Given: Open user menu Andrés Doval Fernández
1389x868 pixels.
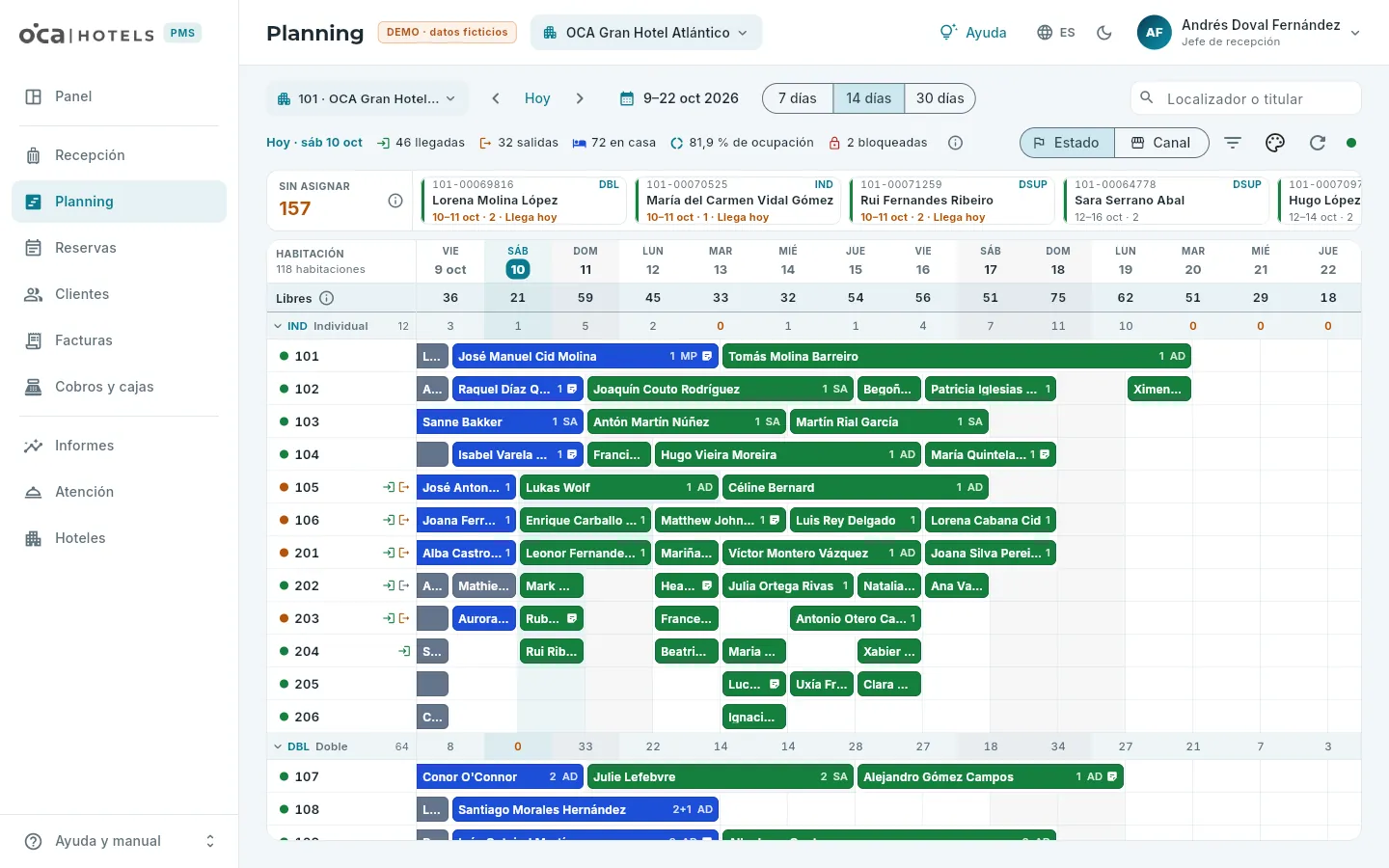Looking at the screenshot, I should click(x=1250, y=33).
